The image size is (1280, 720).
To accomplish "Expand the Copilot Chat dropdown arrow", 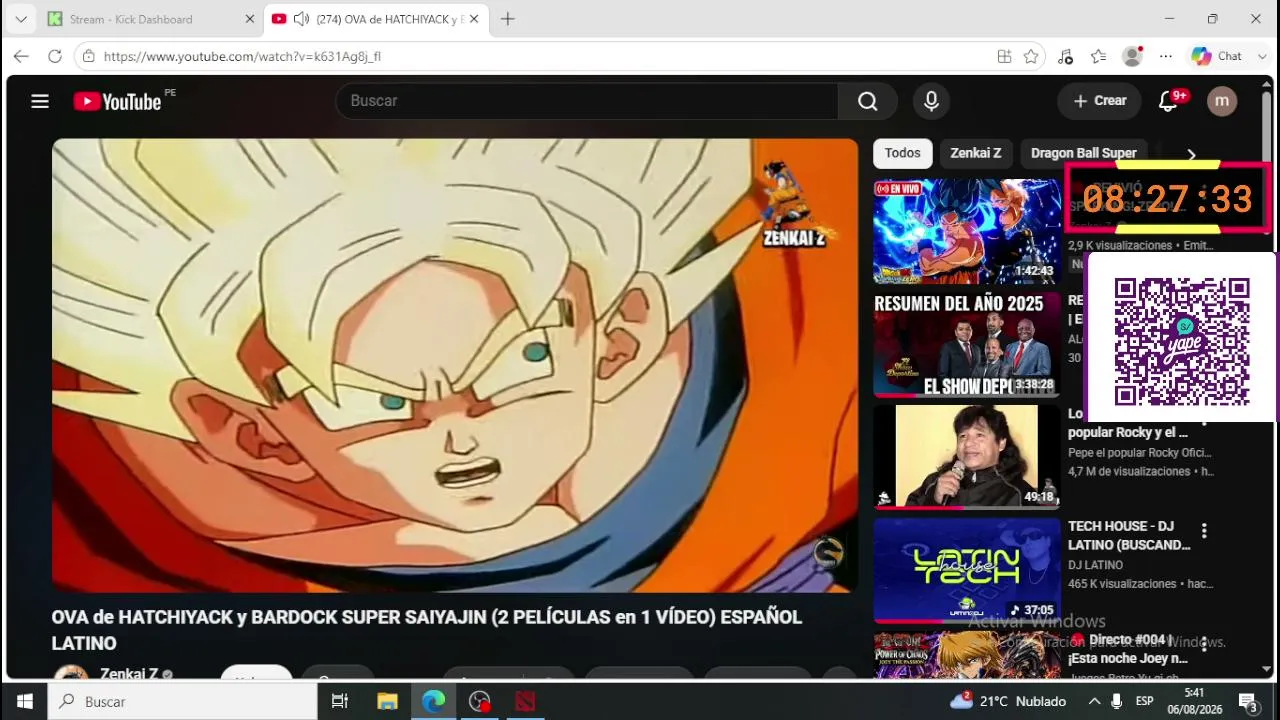I will click(x=1262, y=56).
